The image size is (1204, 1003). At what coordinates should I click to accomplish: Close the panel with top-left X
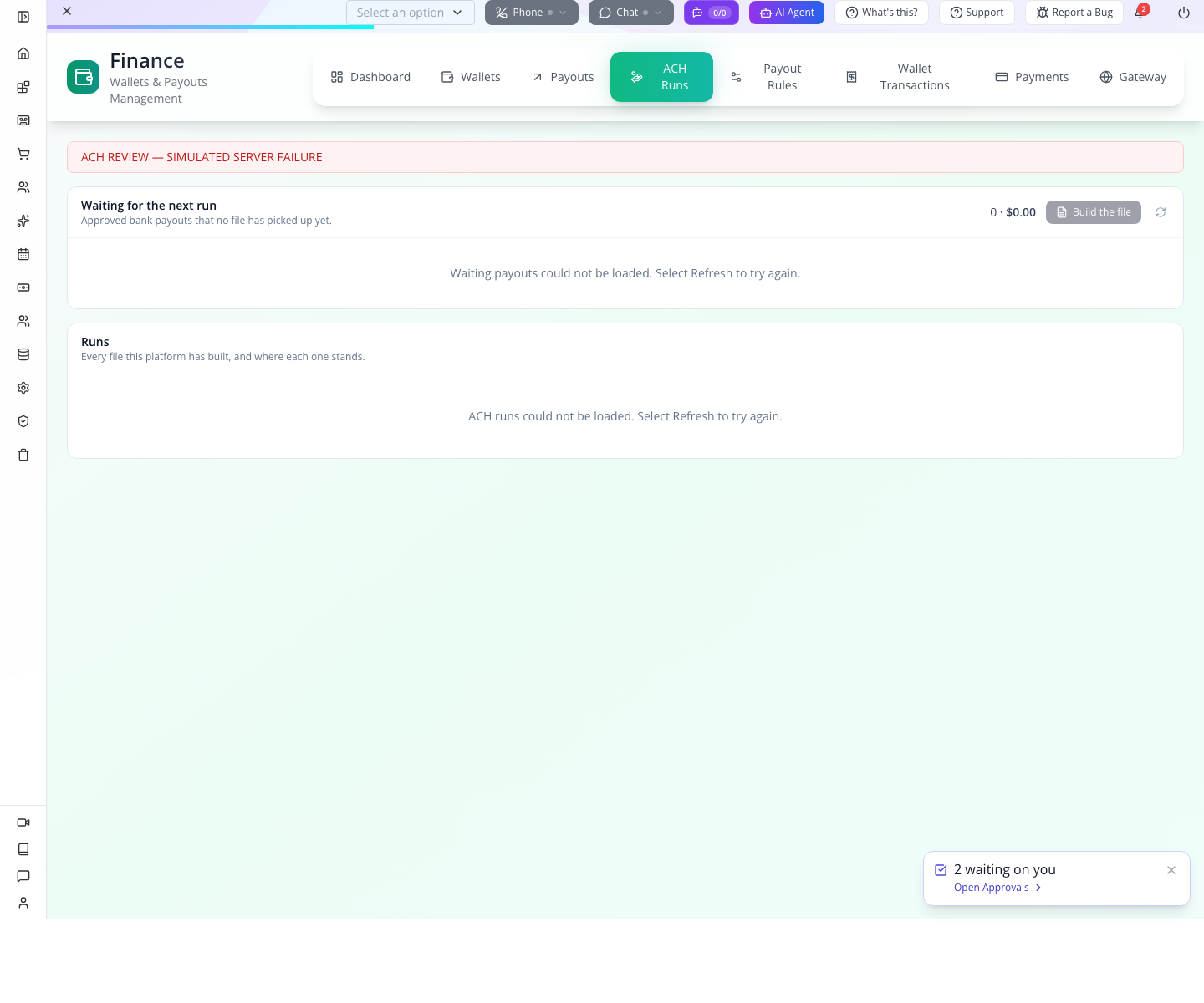click(67, 11)
